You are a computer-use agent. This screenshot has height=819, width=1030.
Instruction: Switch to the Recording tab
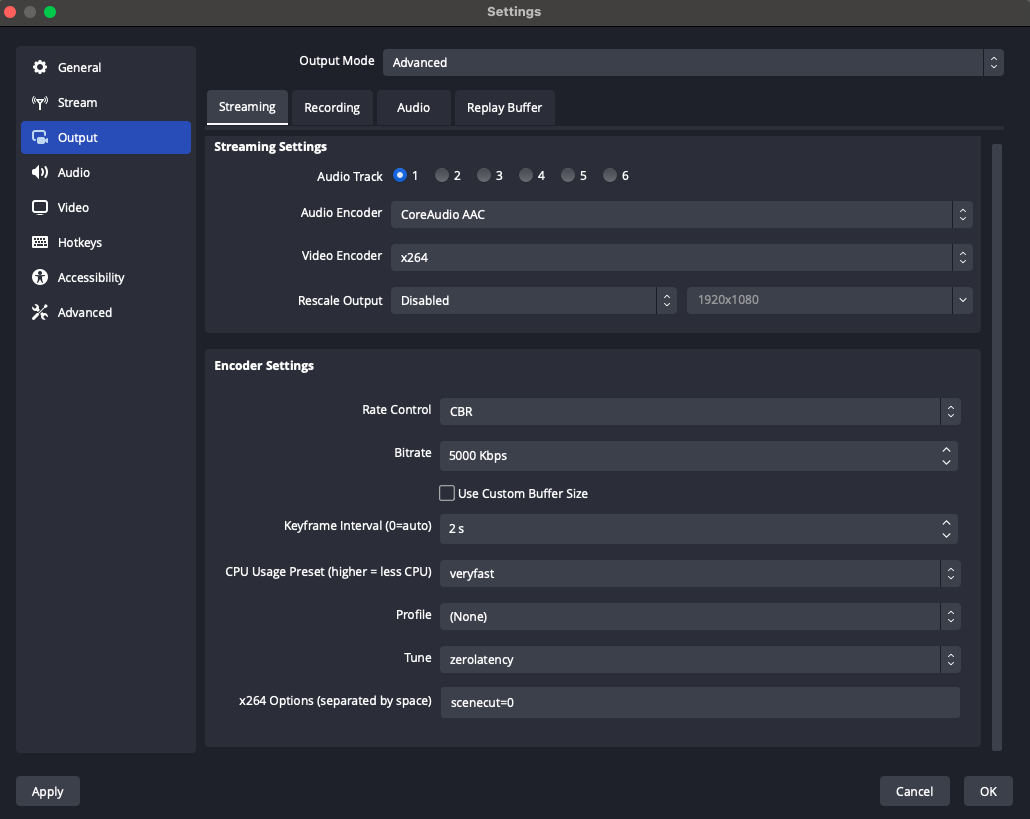(332, 108)
